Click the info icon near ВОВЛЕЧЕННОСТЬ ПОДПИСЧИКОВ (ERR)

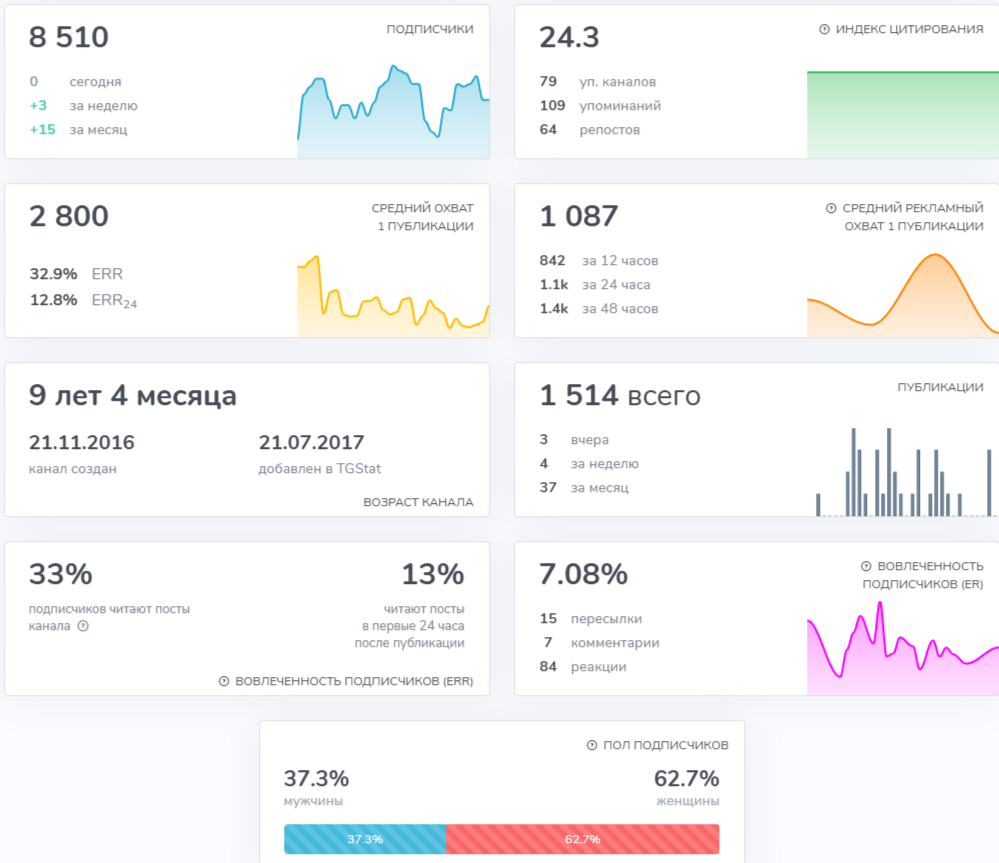pos(224,681)
